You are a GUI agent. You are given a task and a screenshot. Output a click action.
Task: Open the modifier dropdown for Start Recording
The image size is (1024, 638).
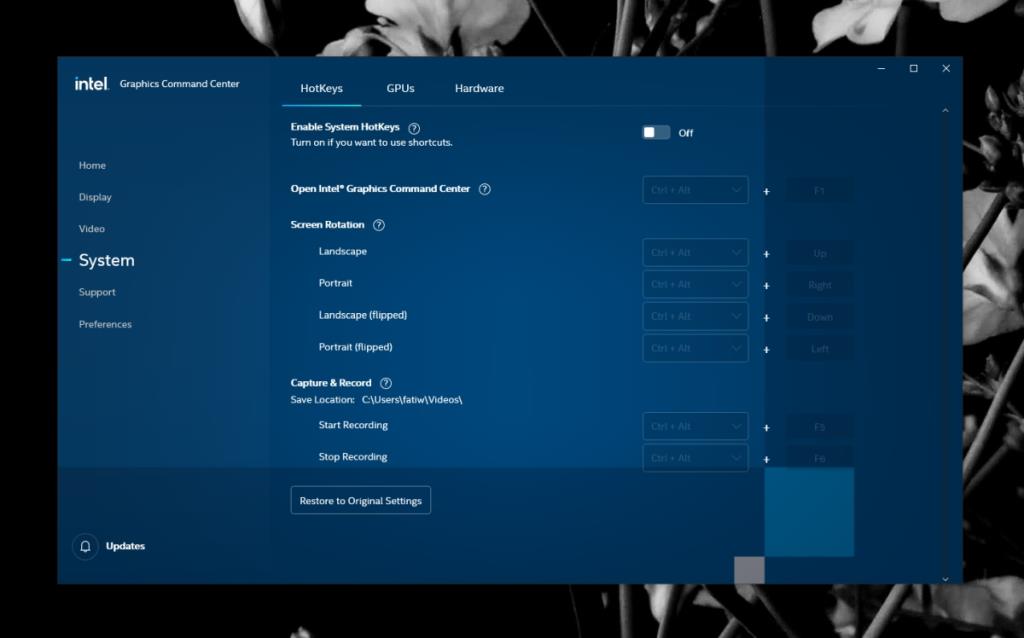(695, 425)
